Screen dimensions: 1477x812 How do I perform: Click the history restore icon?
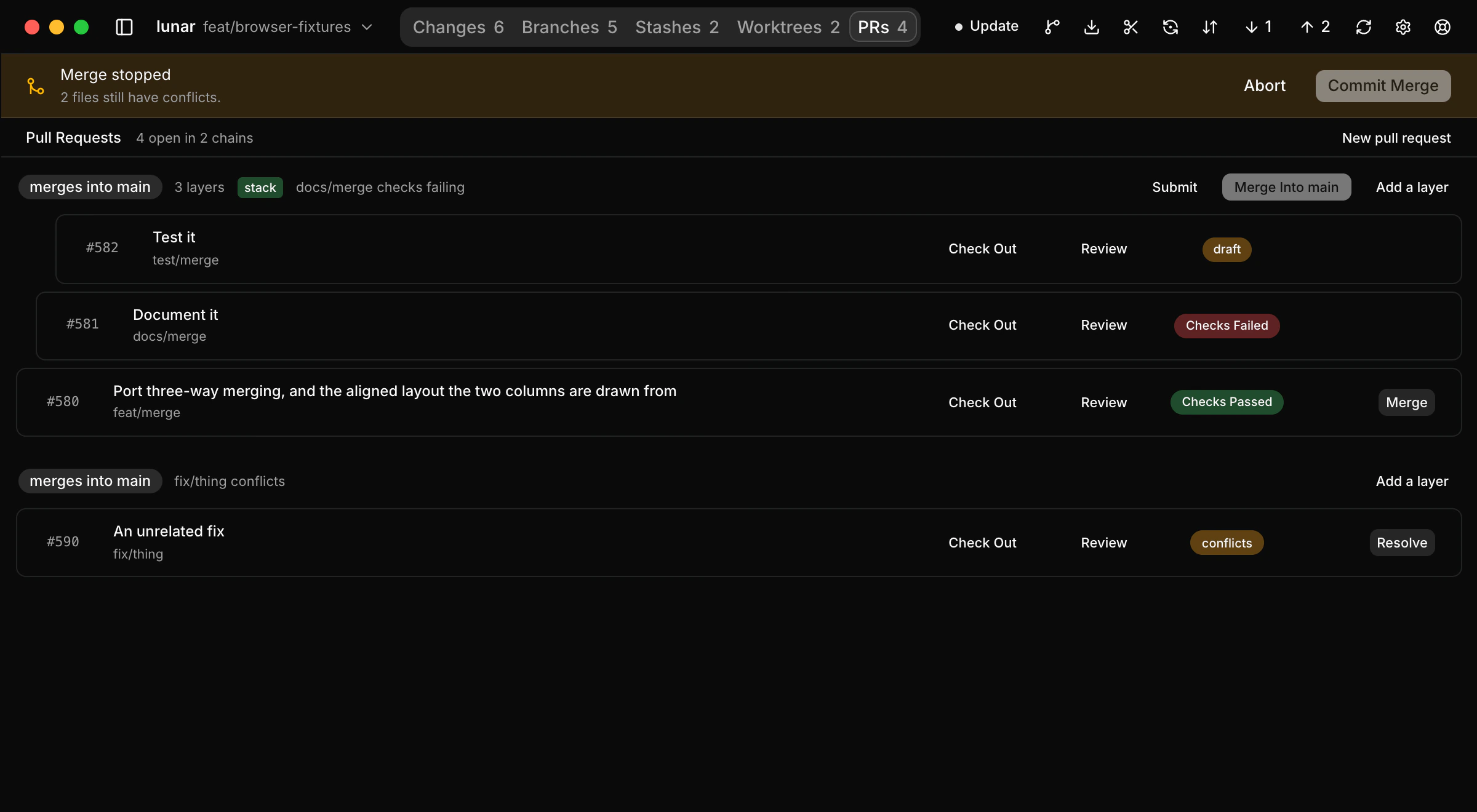click(x=1171, y=27)
